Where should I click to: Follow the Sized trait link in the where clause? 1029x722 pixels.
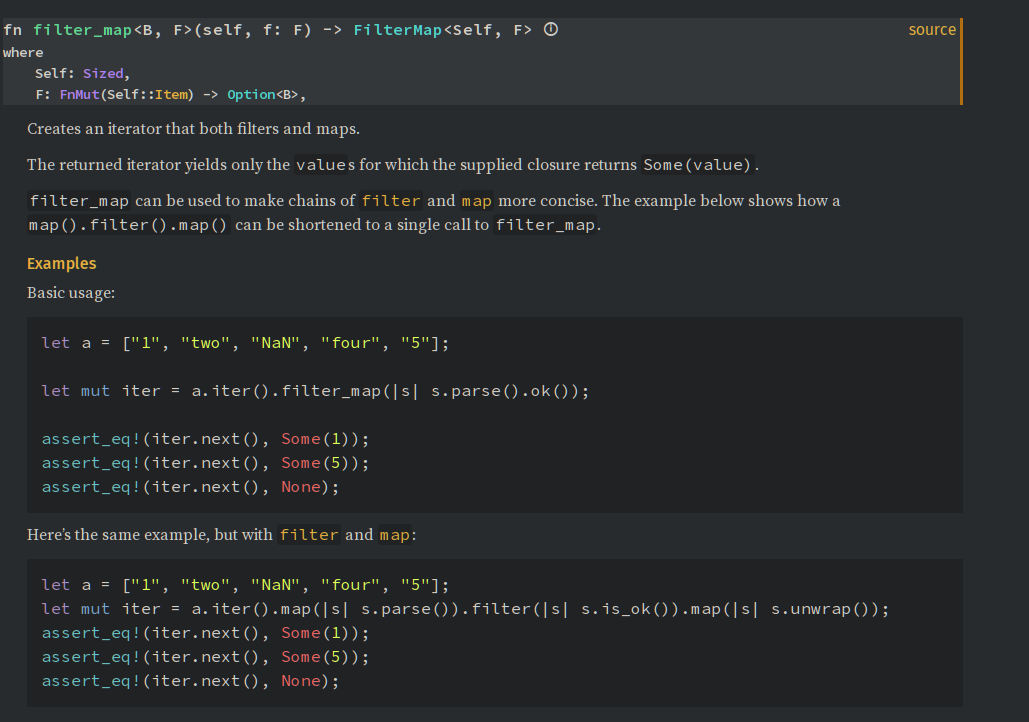(103, 73)
